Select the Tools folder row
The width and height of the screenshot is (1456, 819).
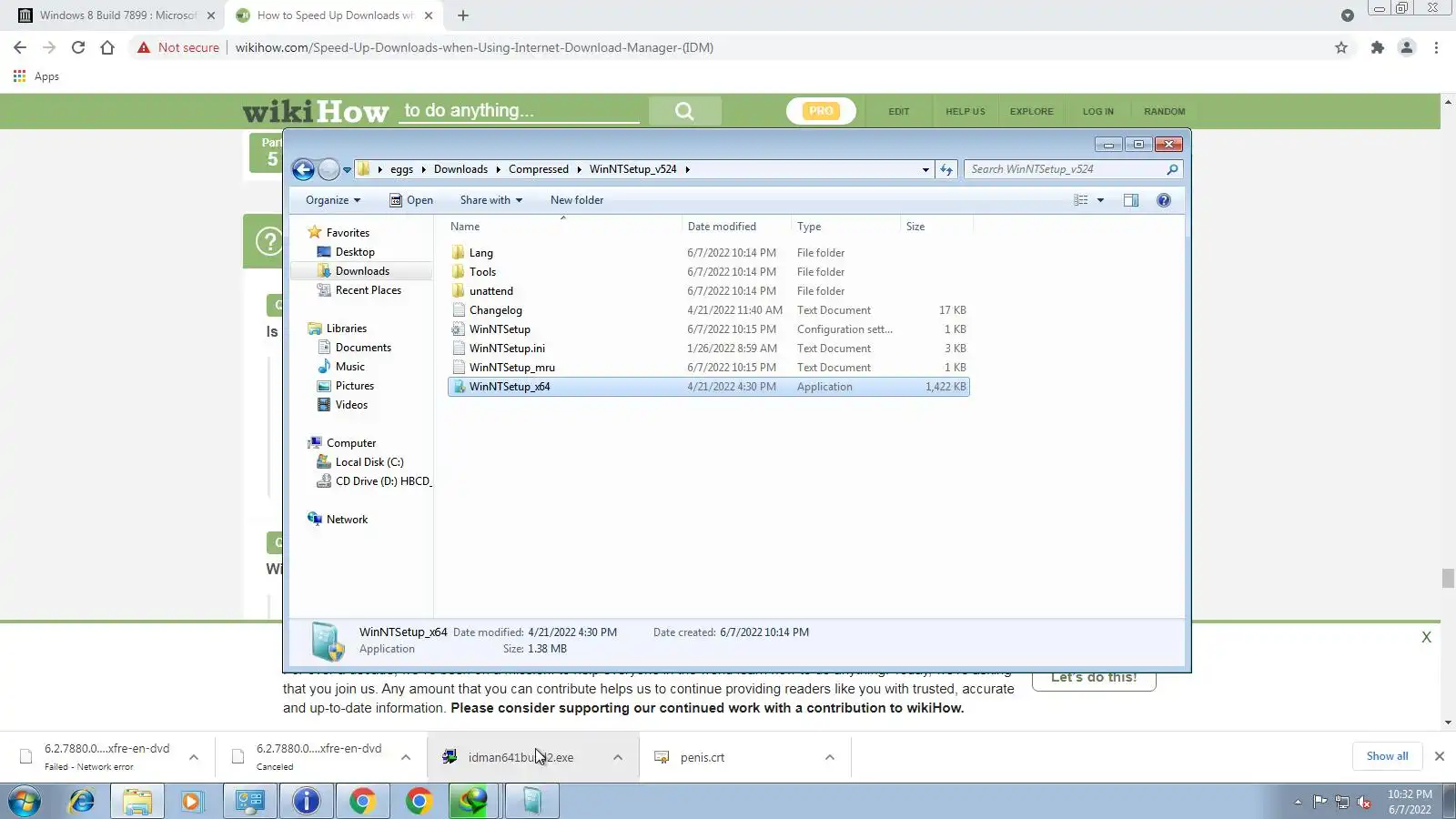coord(708,272)
